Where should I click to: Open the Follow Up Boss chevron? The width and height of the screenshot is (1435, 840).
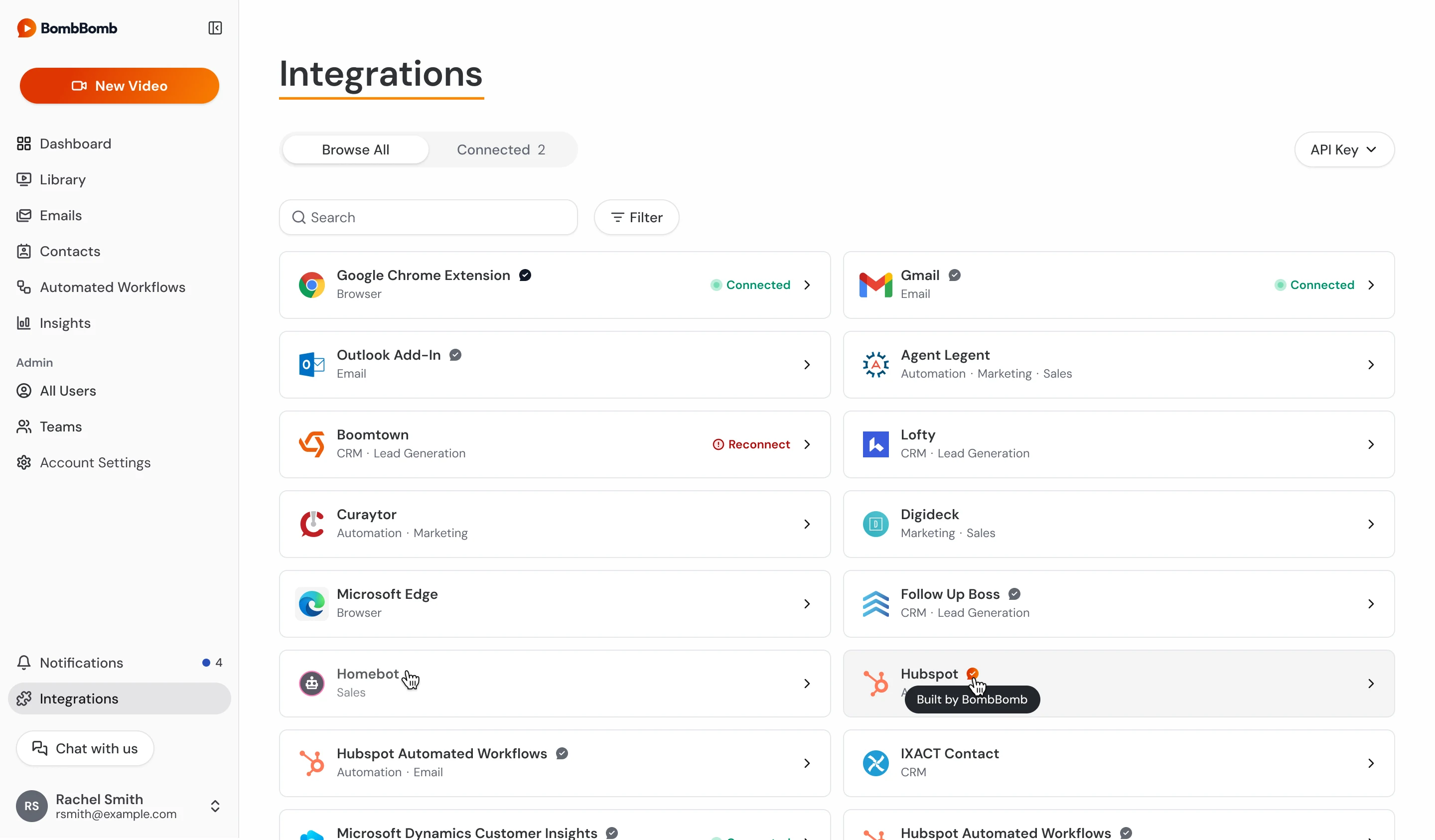point(1371,604)
